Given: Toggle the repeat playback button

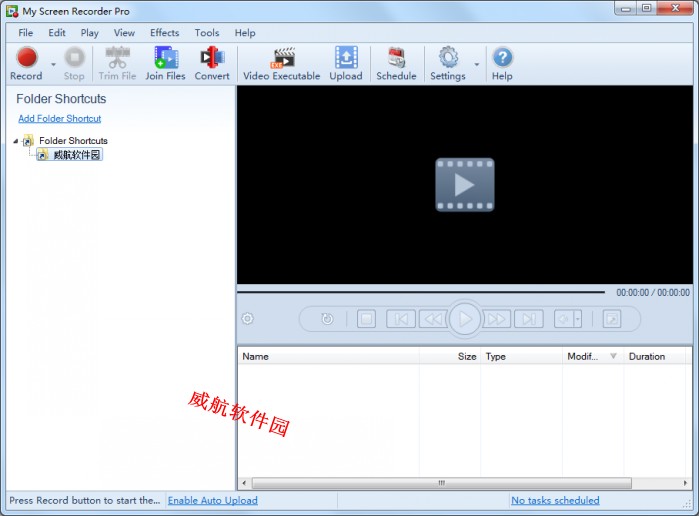Looking at the screenshot, I should pyautogui.click(x=327, y=318).
